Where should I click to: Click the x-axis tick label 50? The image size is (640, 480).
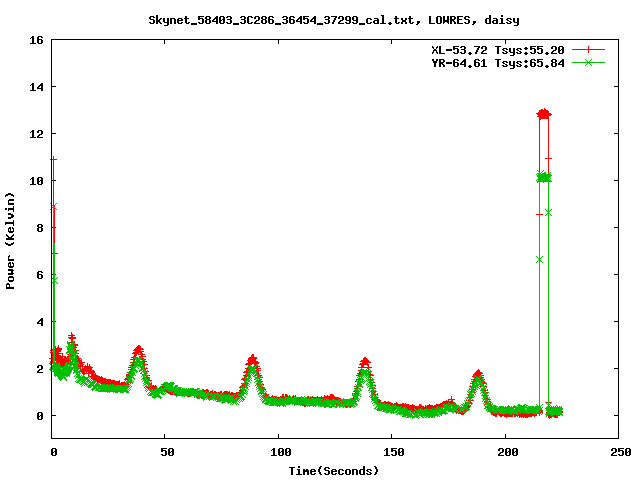(167, 452)
